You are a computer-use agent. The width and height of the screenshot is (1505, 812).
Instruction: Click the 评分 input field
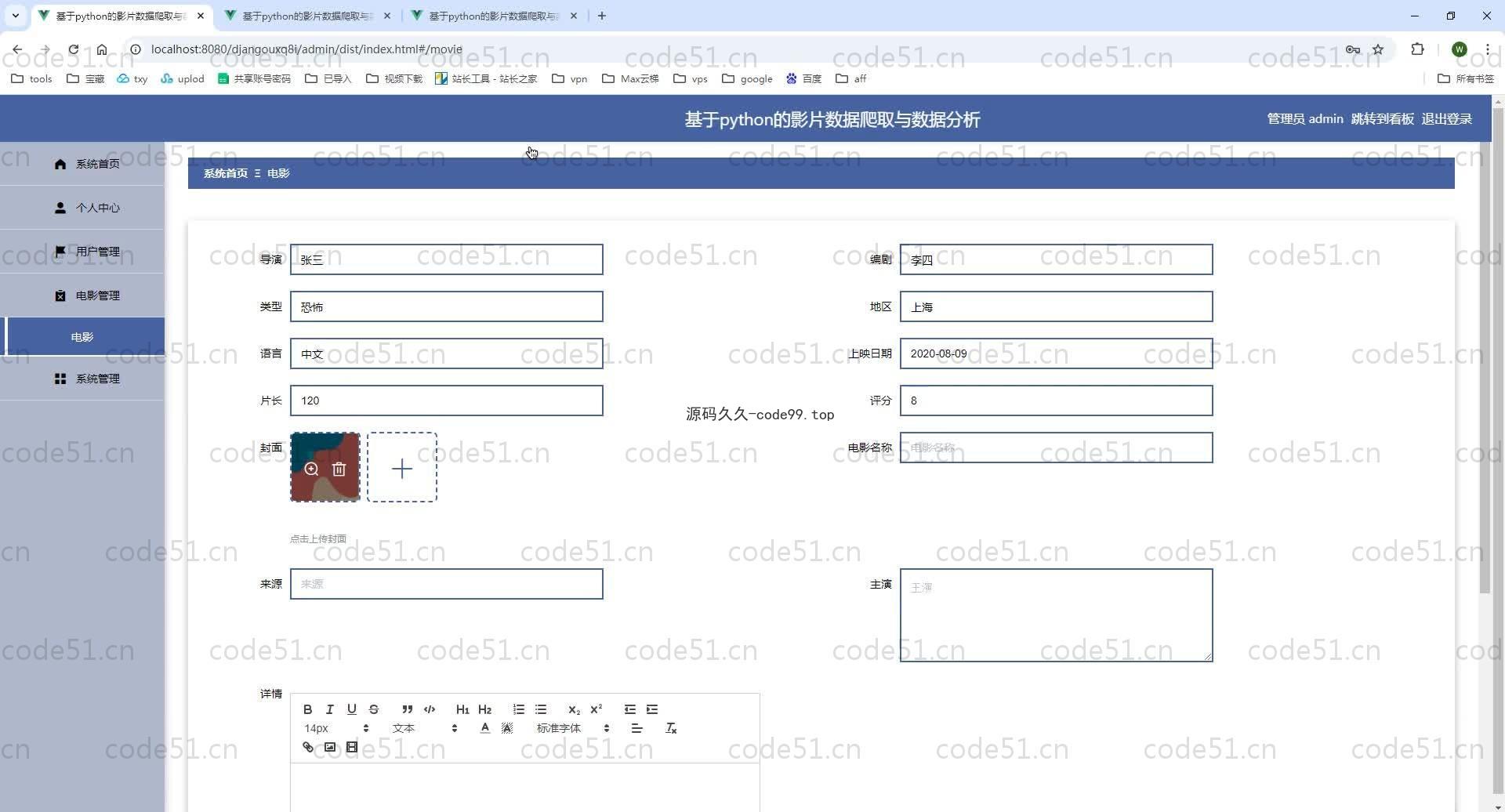(1056, 401)
